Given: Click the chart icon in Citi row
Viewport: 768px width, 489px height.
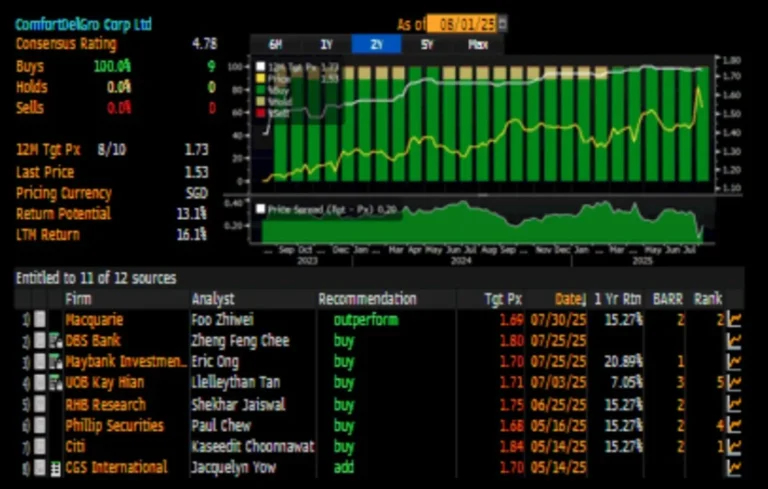Looking at the screenshot, I should [734, 446].
